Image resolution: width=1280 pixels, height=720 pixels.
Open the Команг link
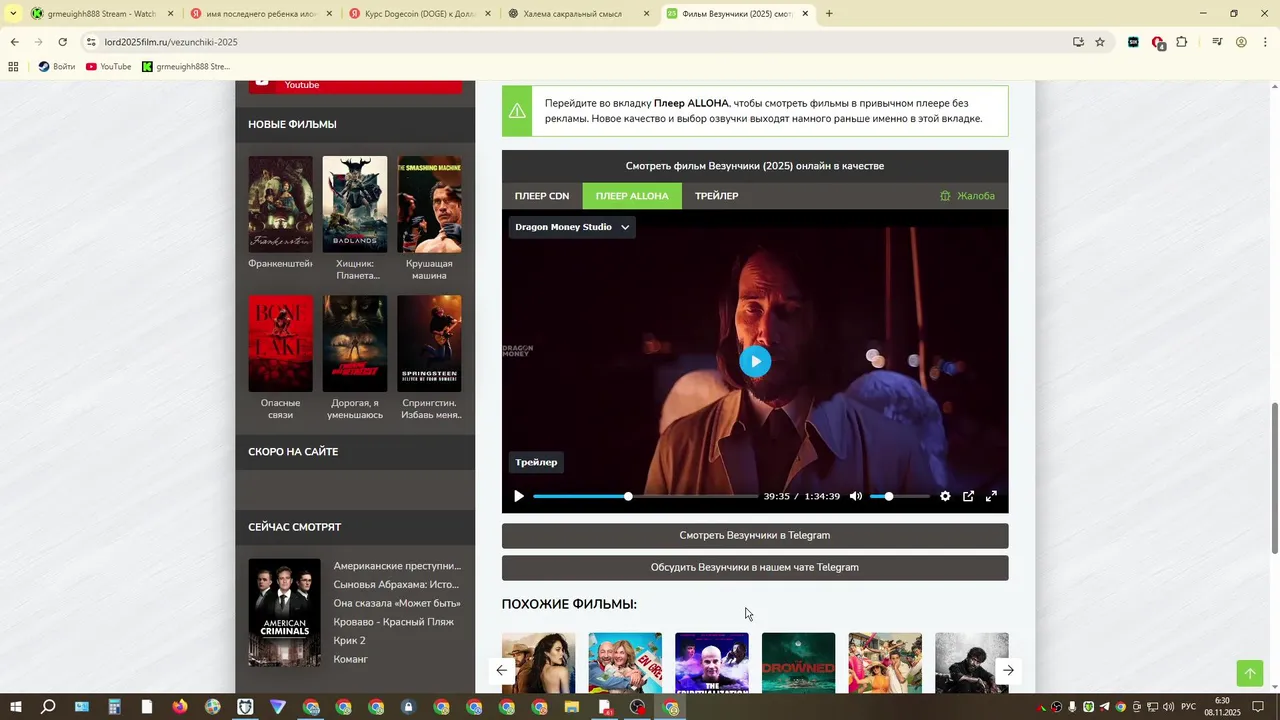point(351,659)
